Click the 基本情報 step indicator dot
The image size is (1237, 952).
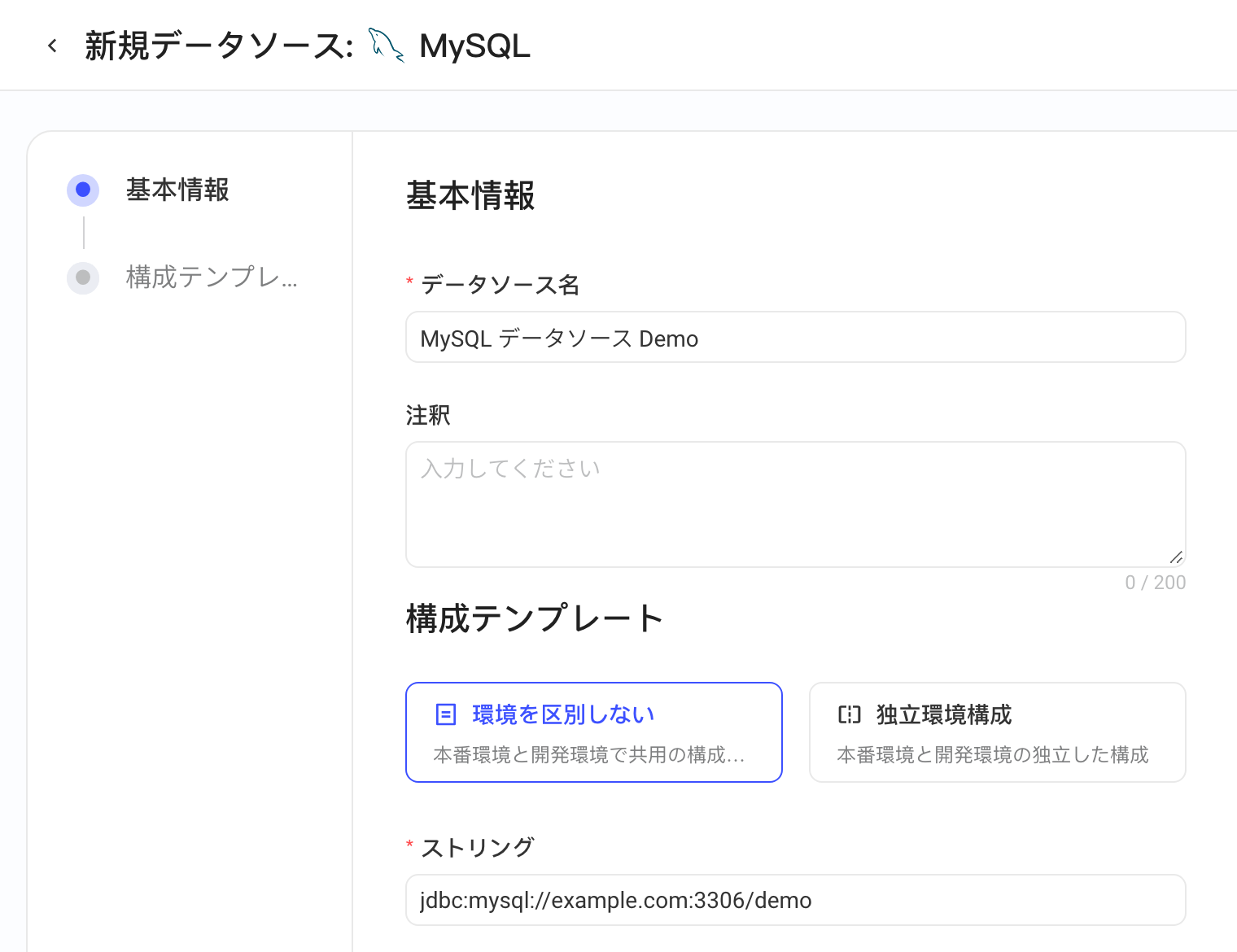tap(83, 190)
